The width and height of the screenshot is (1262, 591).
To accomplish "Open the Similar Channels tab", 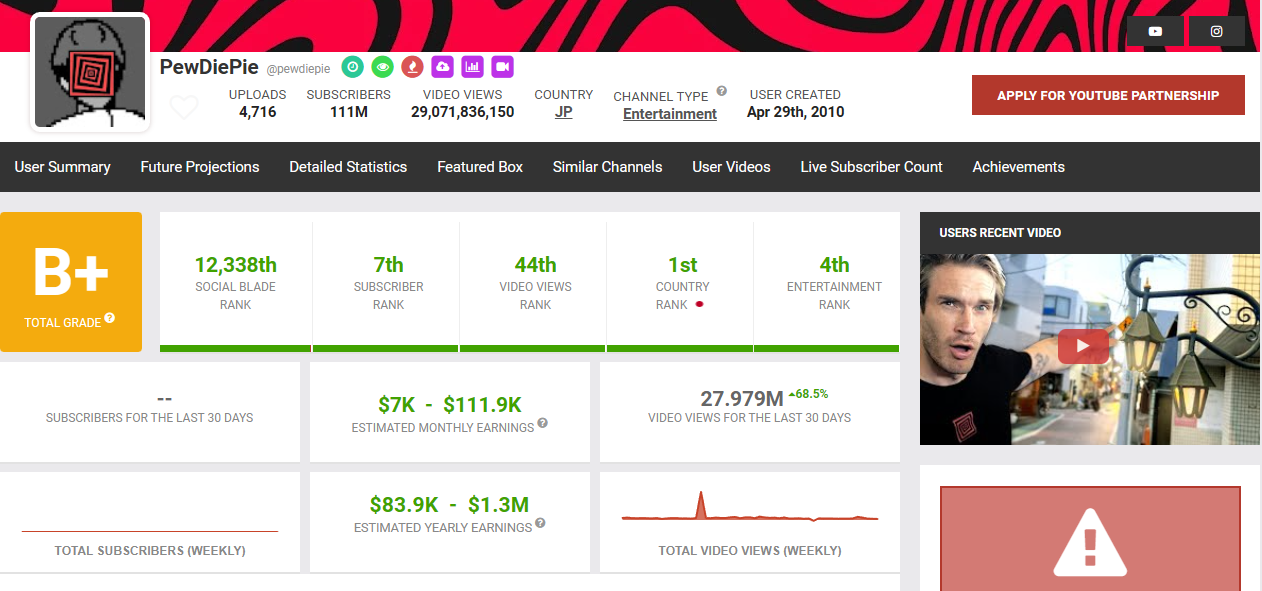I will 607,167.
